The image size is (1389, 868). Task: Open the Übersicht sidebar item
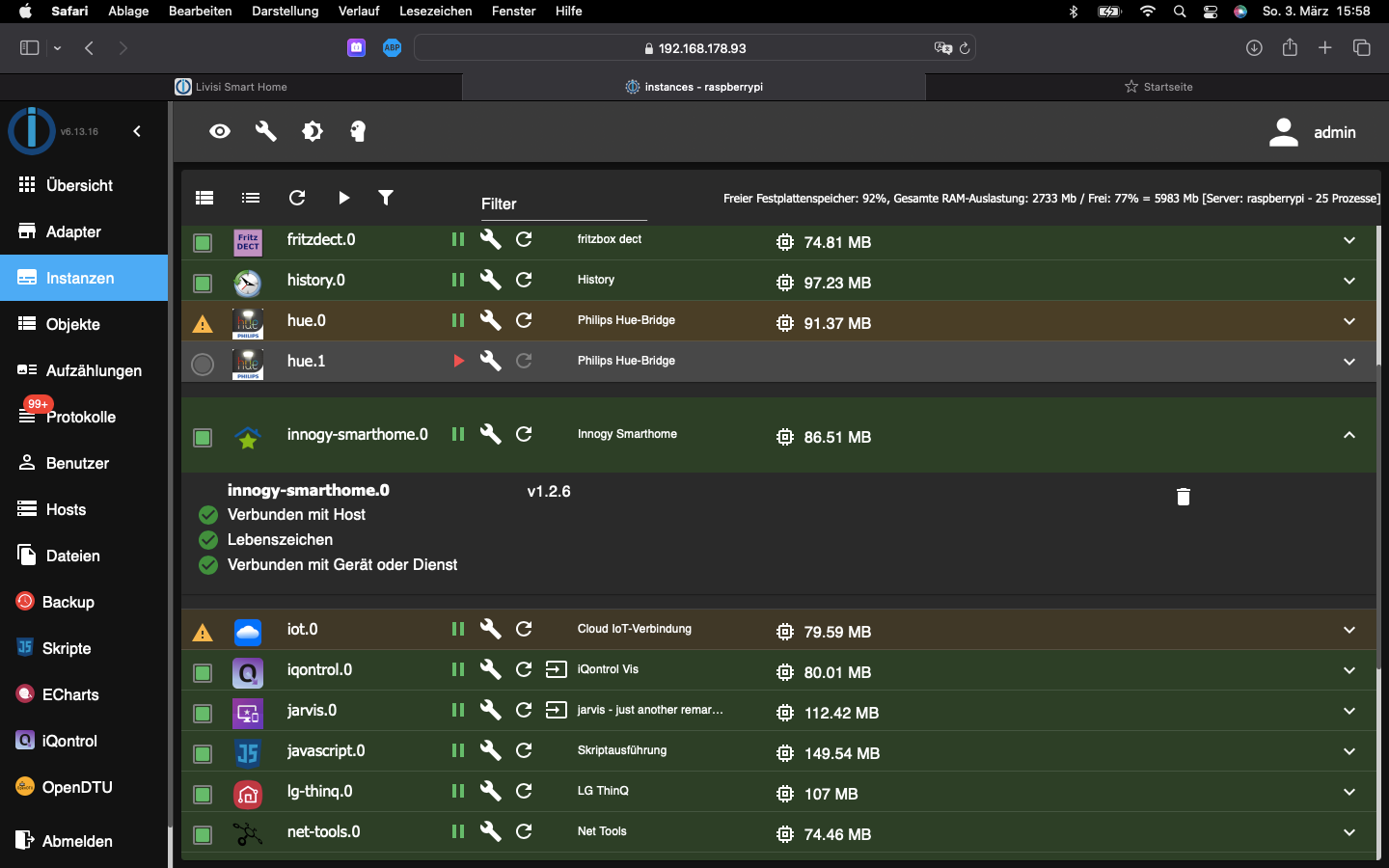(x=84, y=185)
